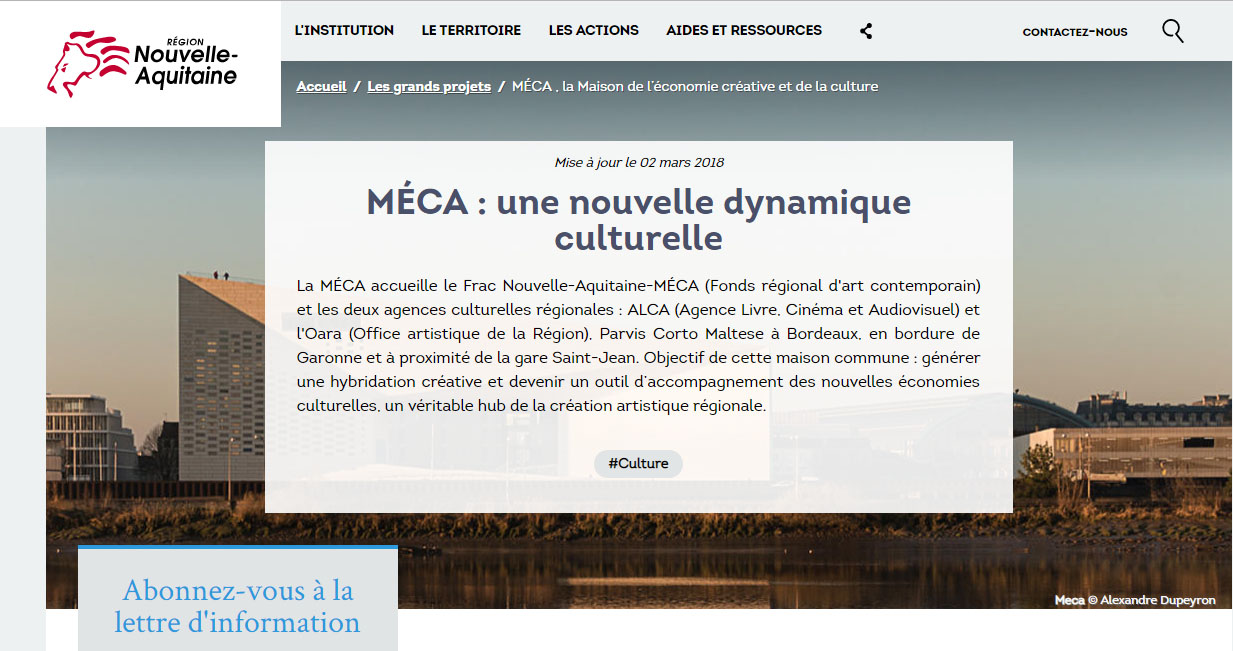Viewport: 1233px width, 651px height.
Task: Select the #Culture tag button
Action: [638, 464]
